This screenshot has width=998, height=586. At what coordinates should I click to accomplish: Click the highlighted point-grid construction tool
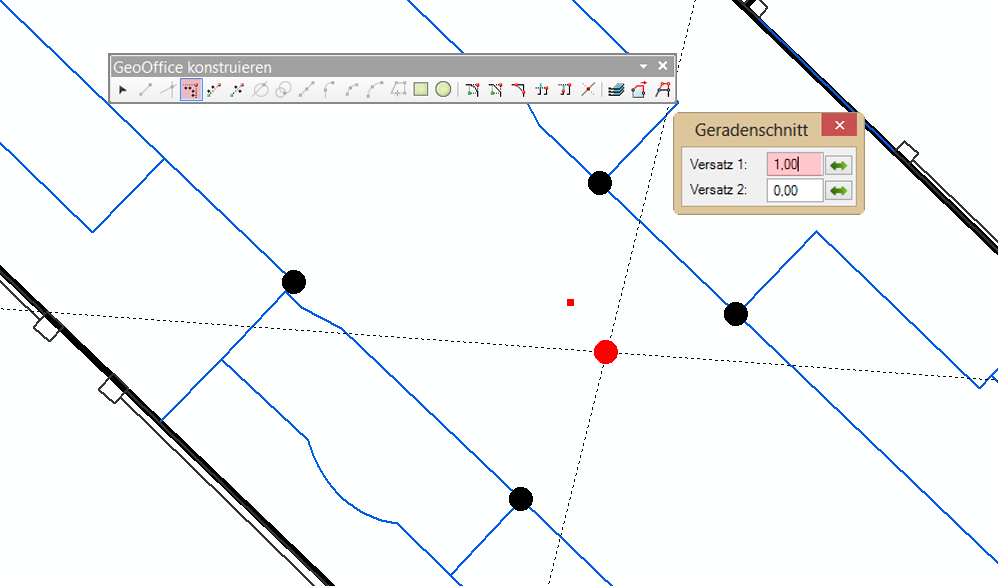pos(191,90)
